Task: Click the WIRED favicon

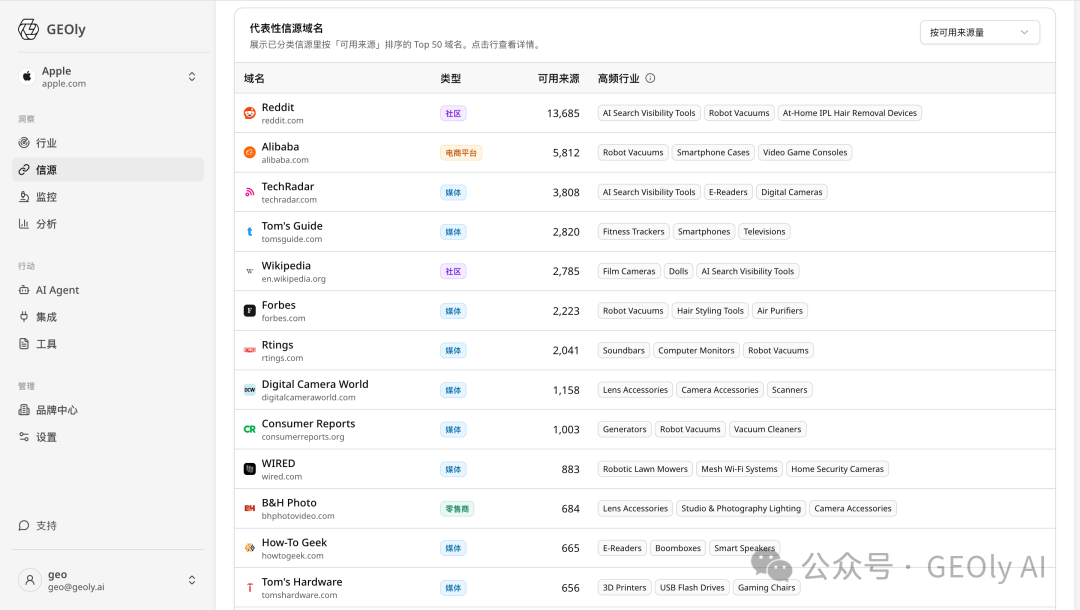Action: pos(249,469)
